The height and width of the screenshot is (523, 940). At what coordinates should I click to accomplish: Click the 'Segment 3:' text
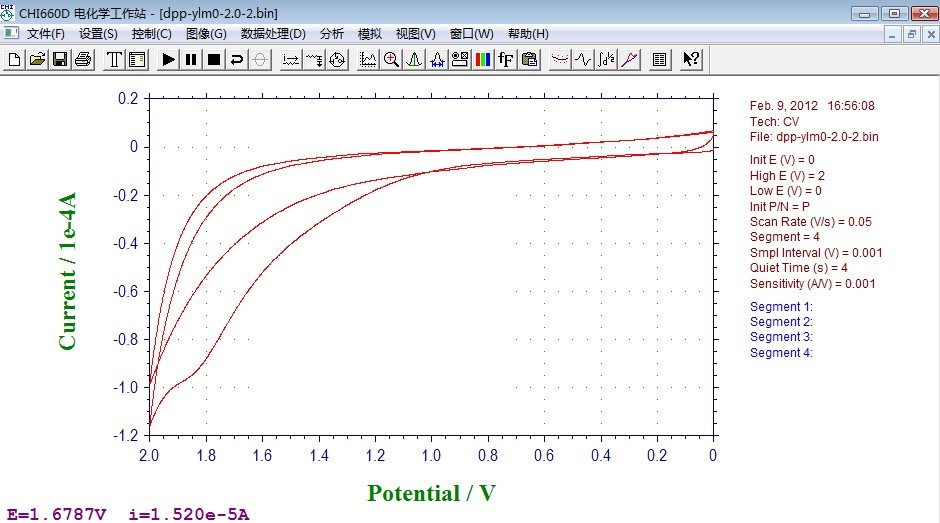pos(781,337)
